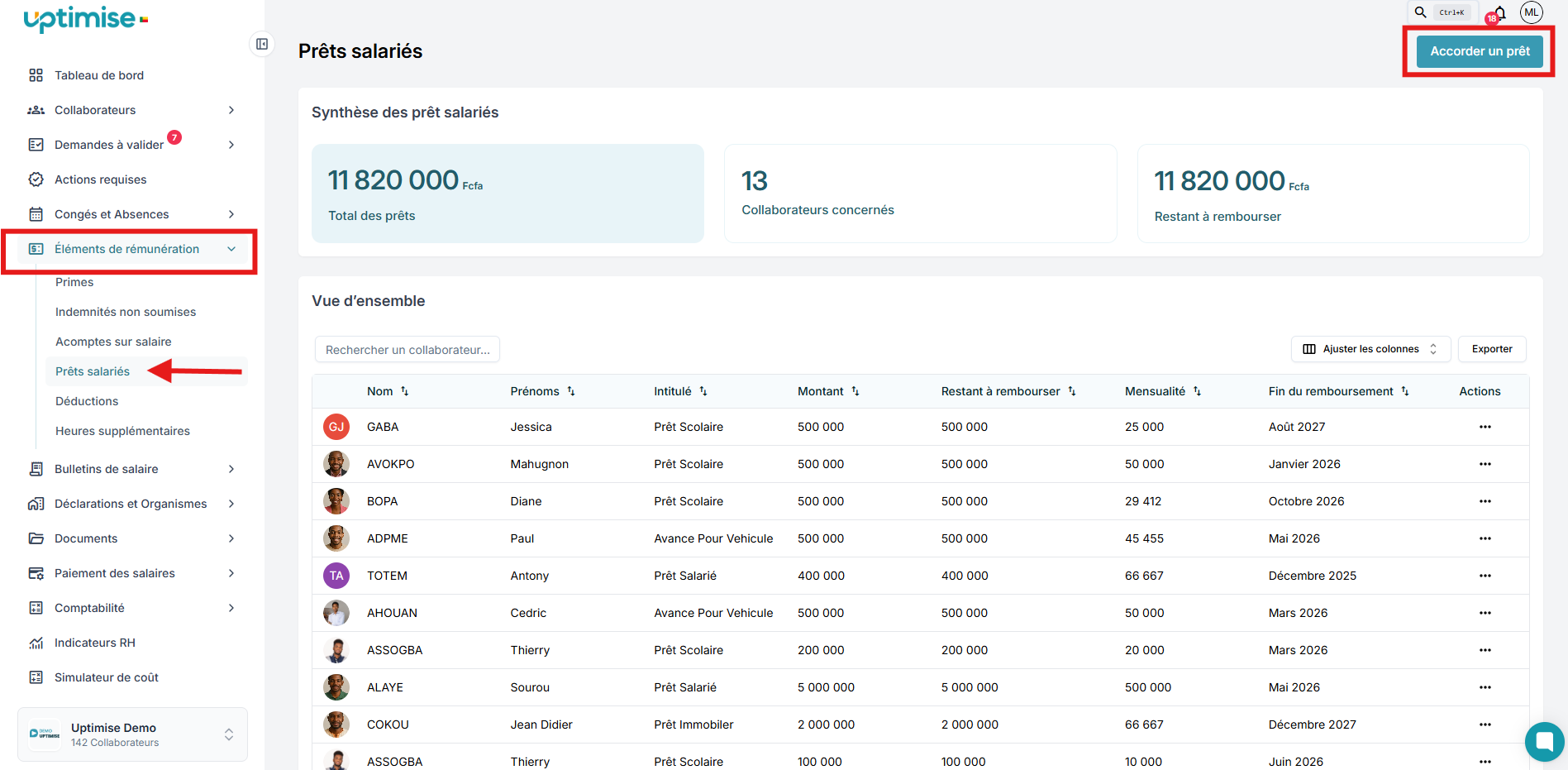Click the search magnifier icon
This screenshot has height=770, width=1568.
pos(1420,12)
